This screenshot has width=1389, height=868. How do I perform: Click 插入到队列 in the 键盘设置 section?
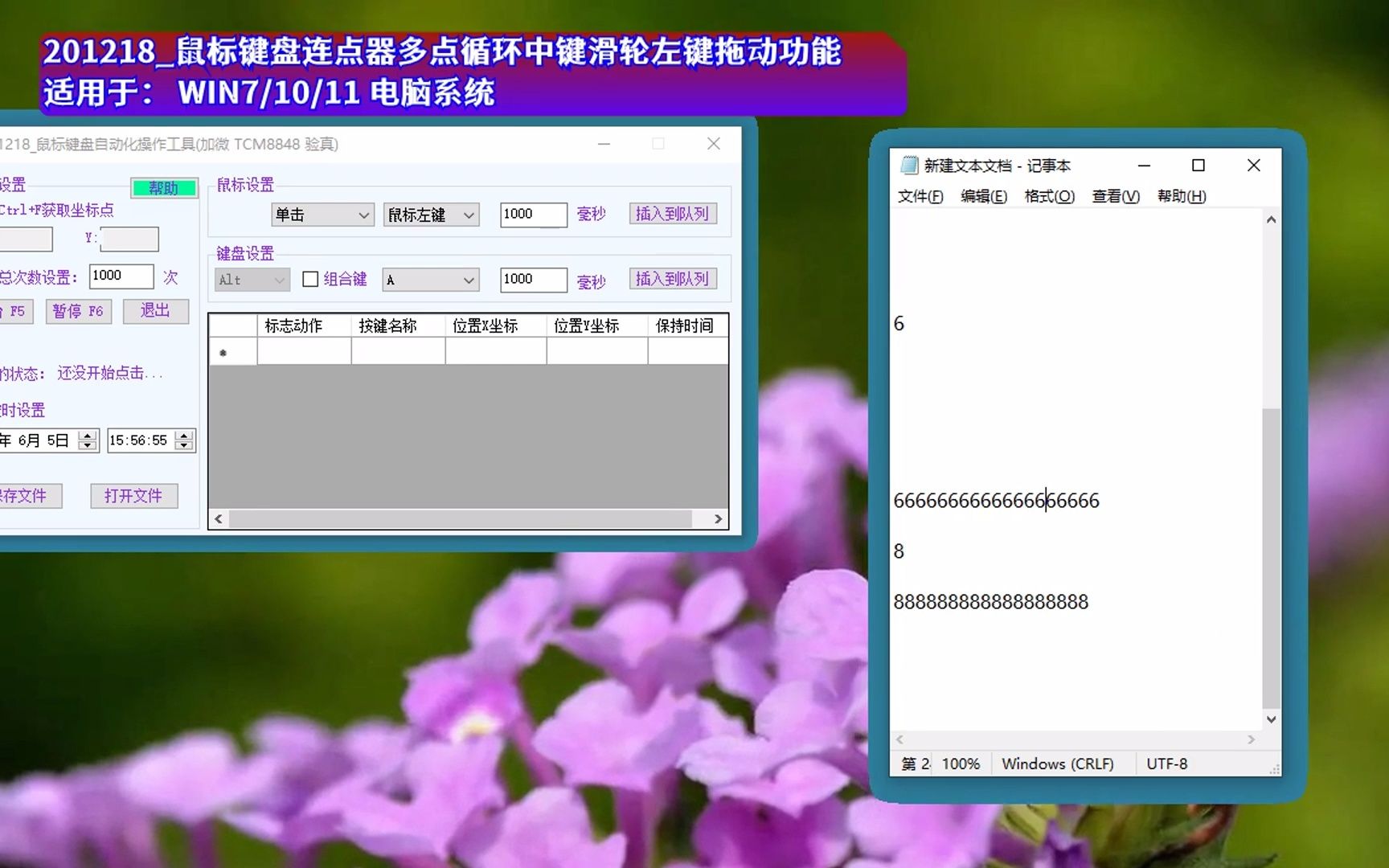[672, 278]
